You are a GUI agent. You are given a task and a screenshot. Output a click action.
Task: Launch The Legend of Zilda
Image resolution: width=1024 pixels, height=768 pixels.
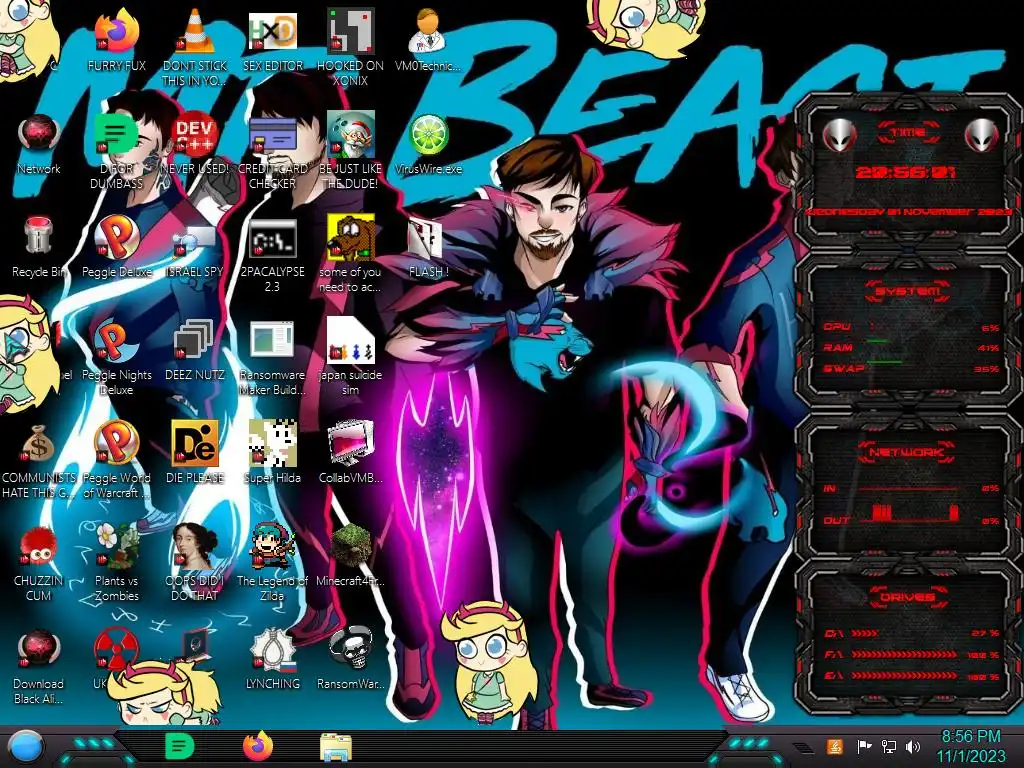[x=273, y=546]
